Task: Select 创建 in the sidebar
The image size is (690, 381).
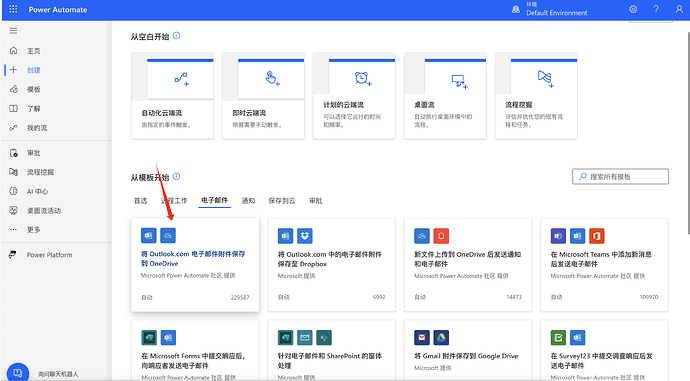Action: point(33,70)
